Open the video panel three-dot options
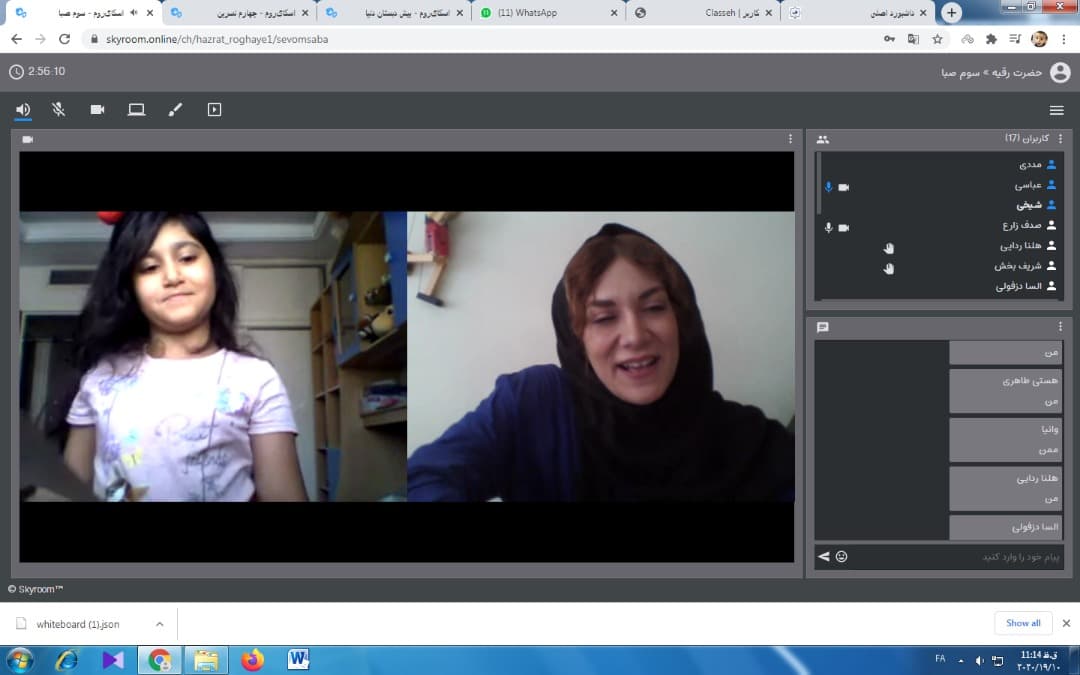This screenshot has height=675, width=1080. click(790, 139)
